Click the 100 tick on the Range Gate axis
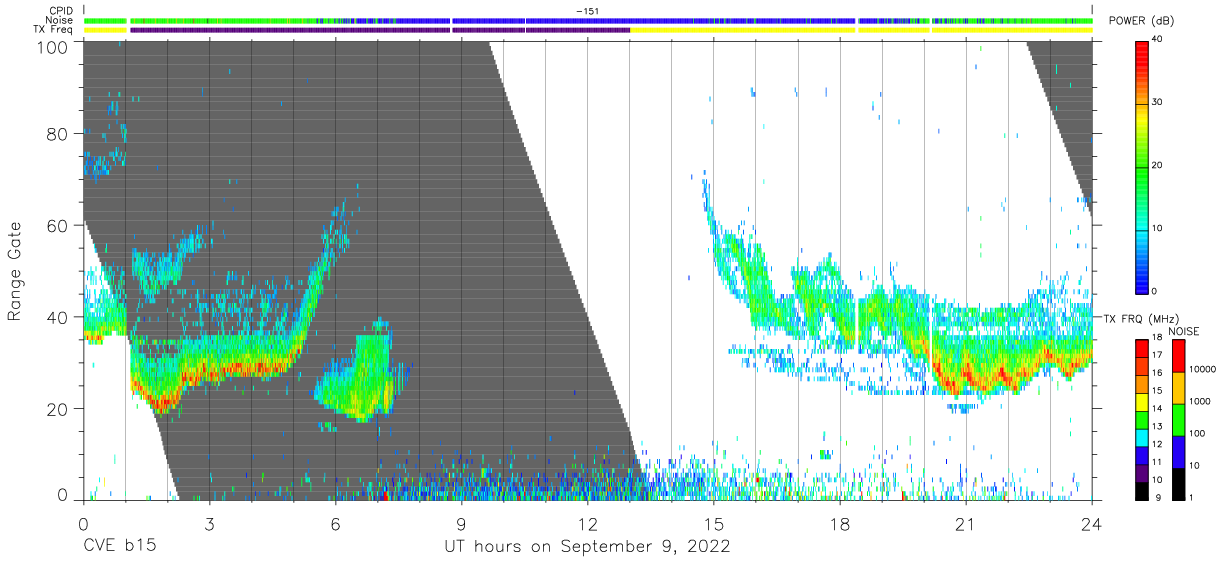This screenshot has width=1228, height=567. [53, 47]
